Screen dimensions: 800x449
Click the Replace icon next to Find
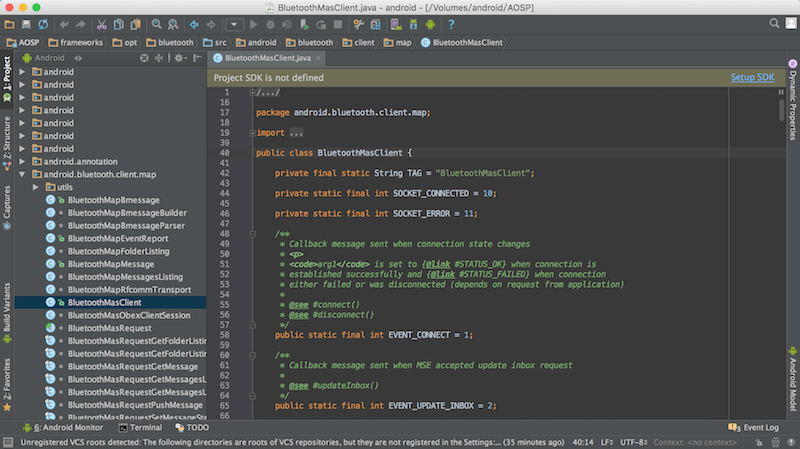173,24
